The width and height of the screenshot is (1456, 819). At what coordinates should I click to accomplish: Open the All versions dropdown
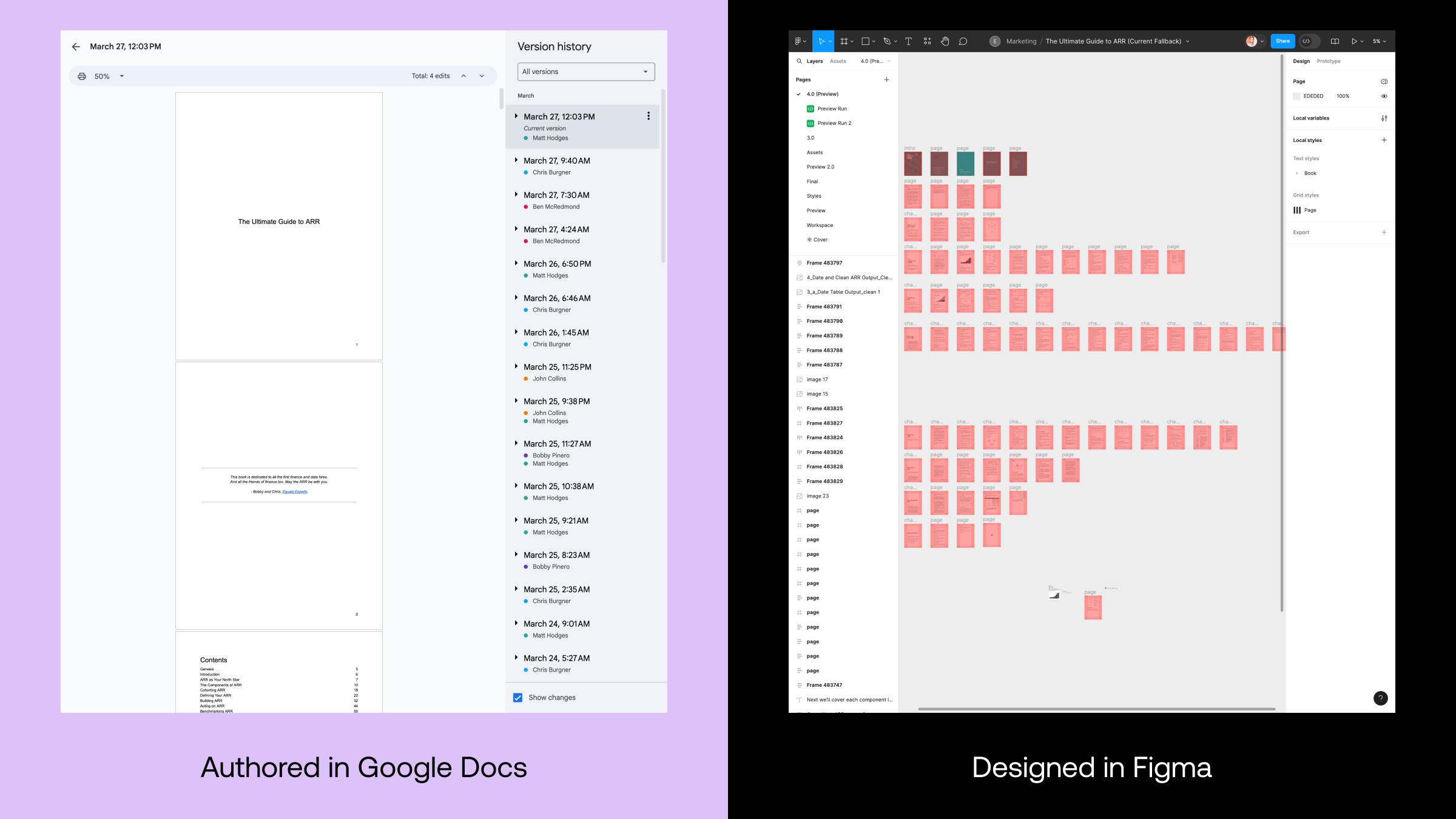[x=586, y=72]
